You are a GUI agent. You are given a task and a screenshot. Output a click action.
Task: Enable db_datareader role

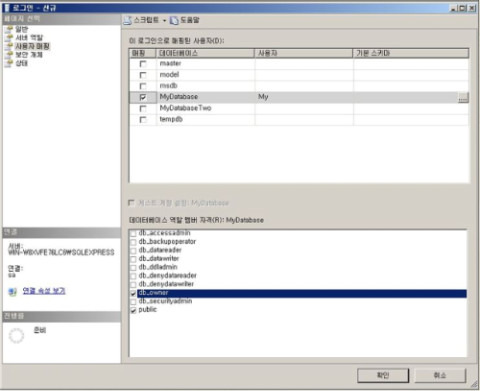pyautogui.click(x=133, y=250)
